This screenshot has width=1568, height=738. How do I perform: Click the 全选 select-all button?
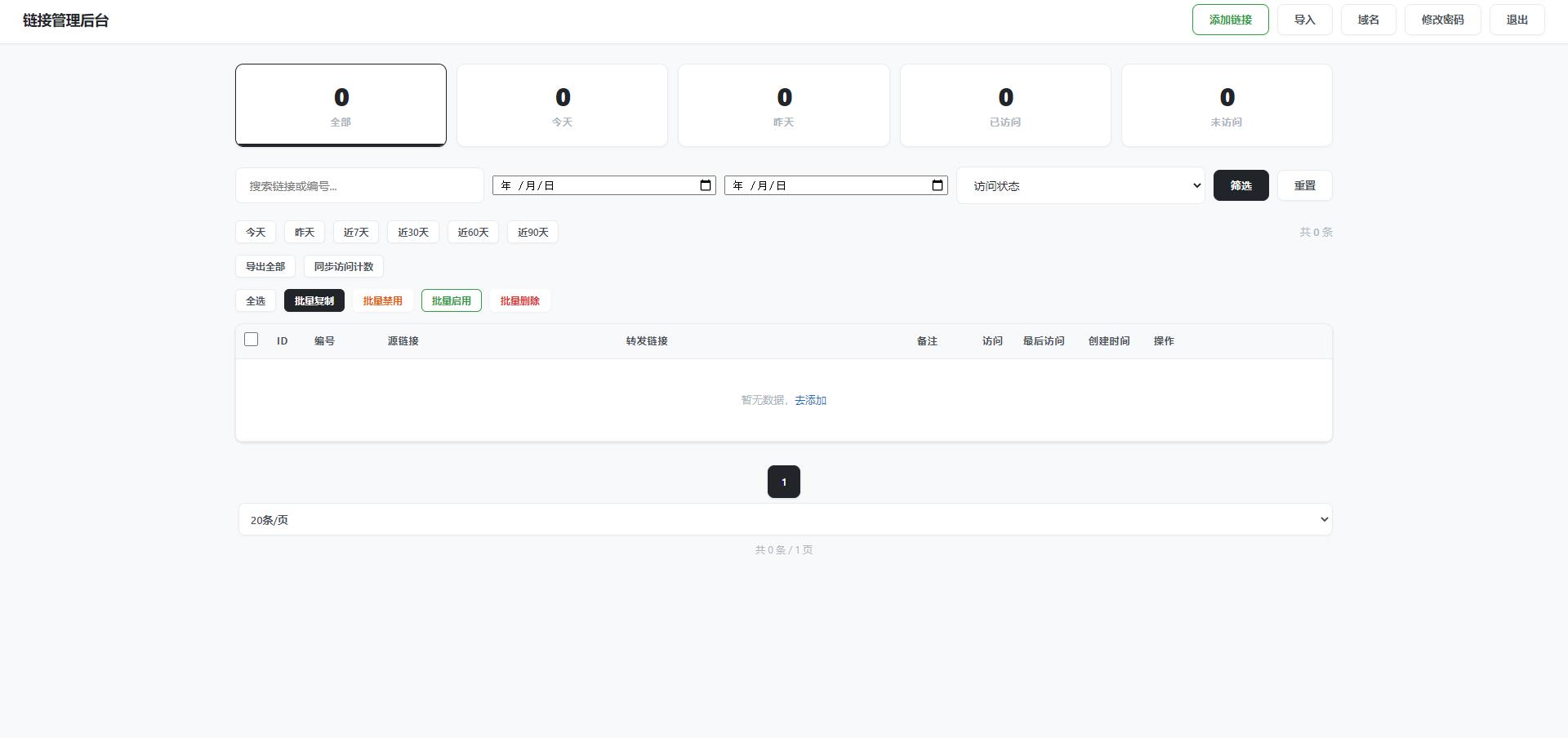[x=256, y=300]
